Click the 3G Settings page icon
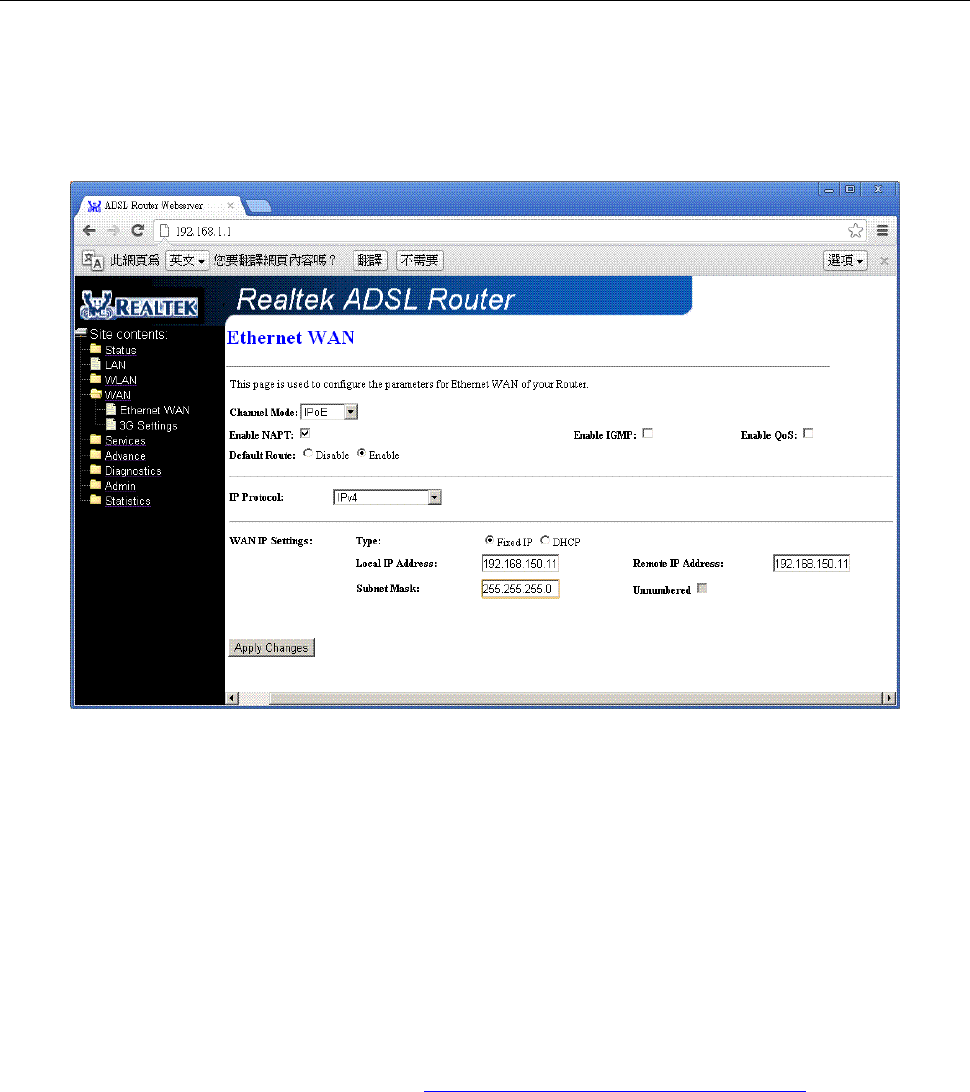The image size is (970, 1092). point(111,425)
